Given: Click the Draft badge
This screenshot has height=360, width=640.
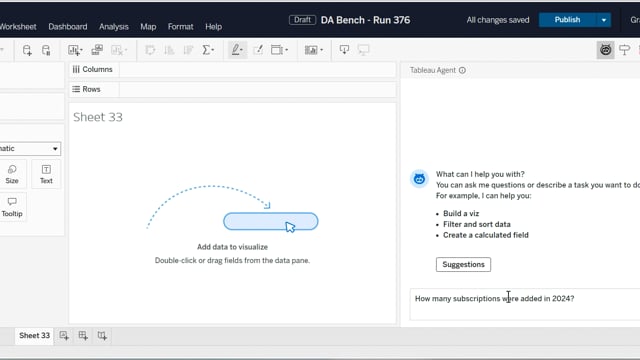Looking at the screenshot, I should (x=302, y=20).
